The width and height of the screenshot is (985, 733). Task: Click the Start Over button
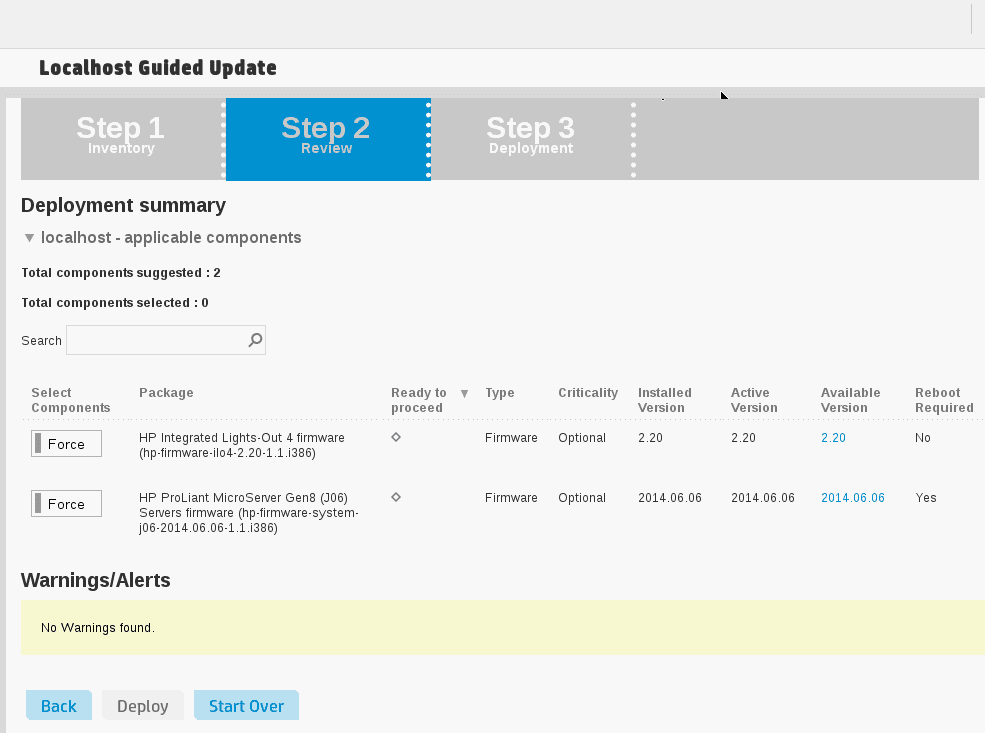point(246,705)
